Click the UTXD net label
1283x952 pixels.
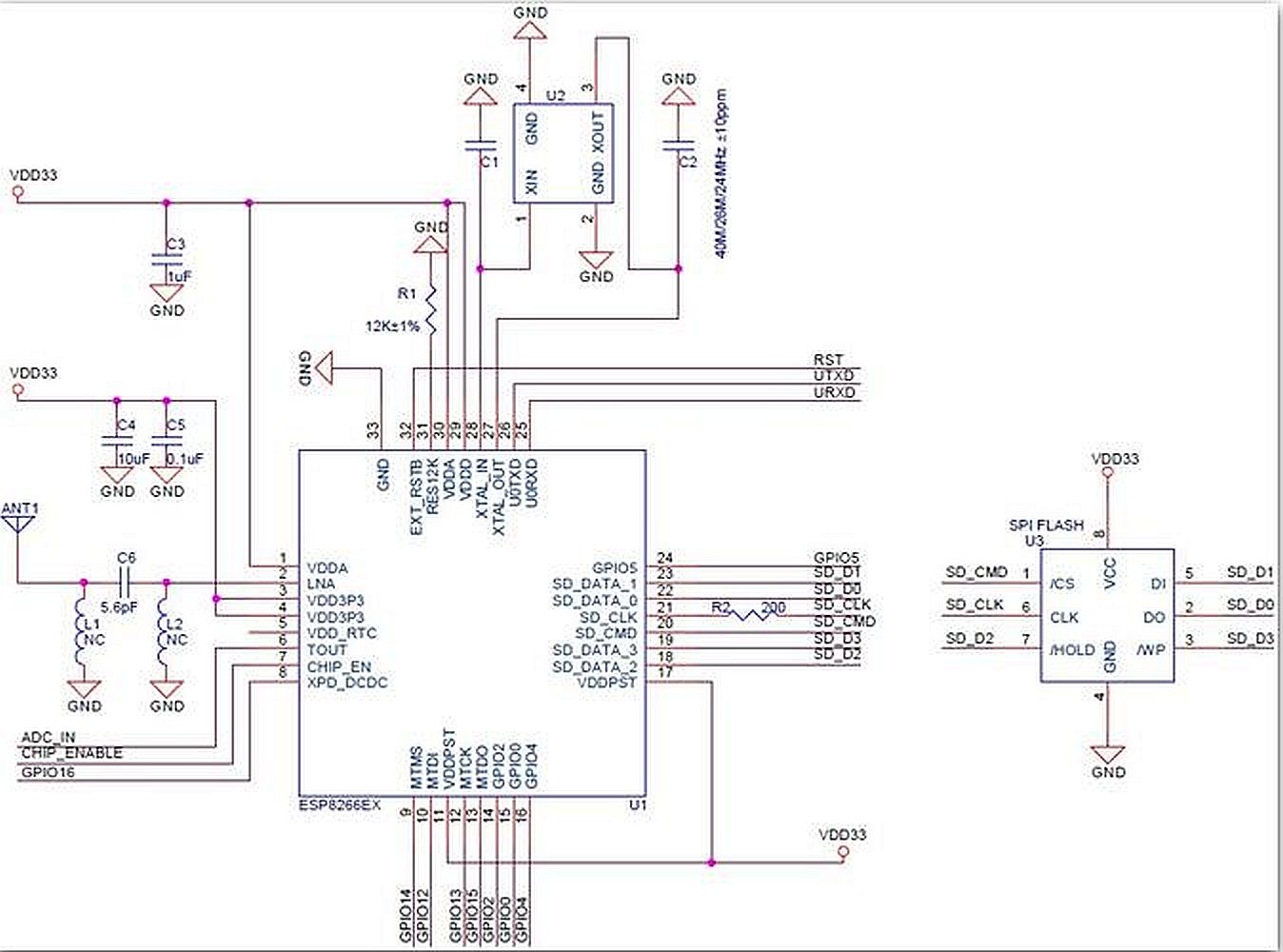click(x=834, y=376)
